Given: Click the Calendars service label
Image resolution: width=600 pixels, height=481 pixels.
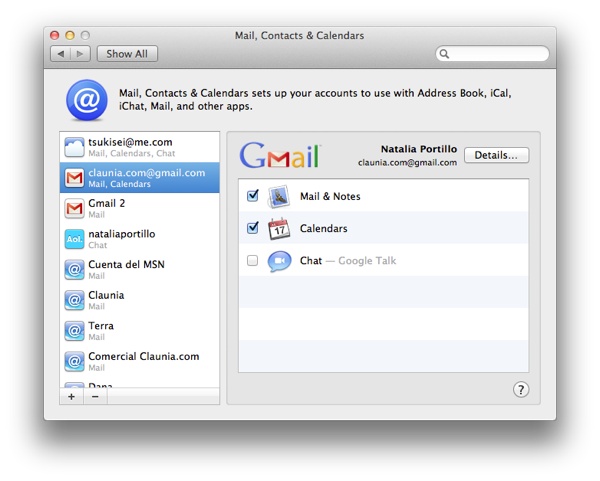Looking at the screenshot, I should pyautogui.click(x=324, y=228).
